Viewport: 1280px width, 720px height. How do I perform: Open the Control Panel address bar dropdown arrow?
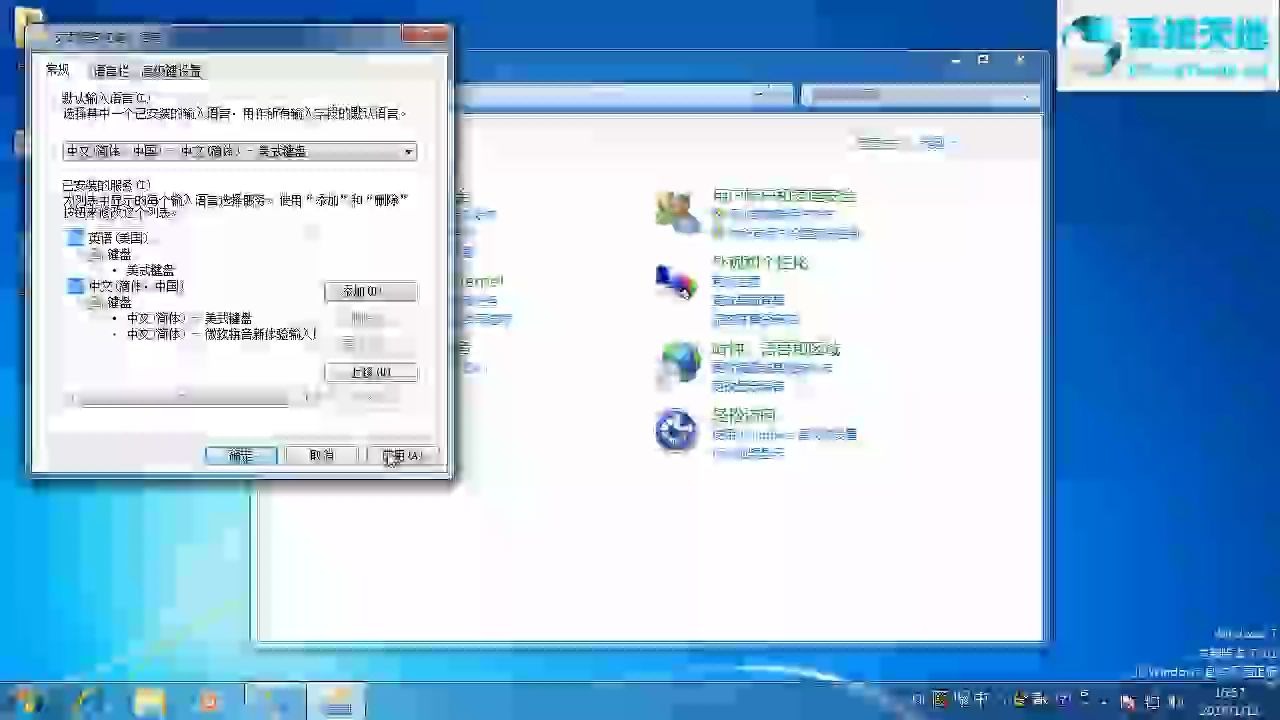(760, 94)
